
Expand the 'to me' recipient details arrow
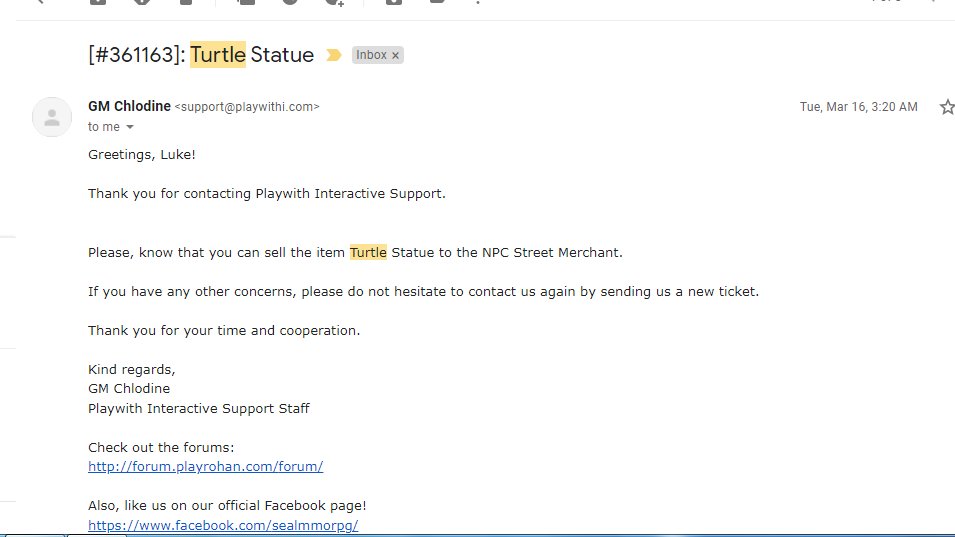pyautogui.click(x=130, y=127)
